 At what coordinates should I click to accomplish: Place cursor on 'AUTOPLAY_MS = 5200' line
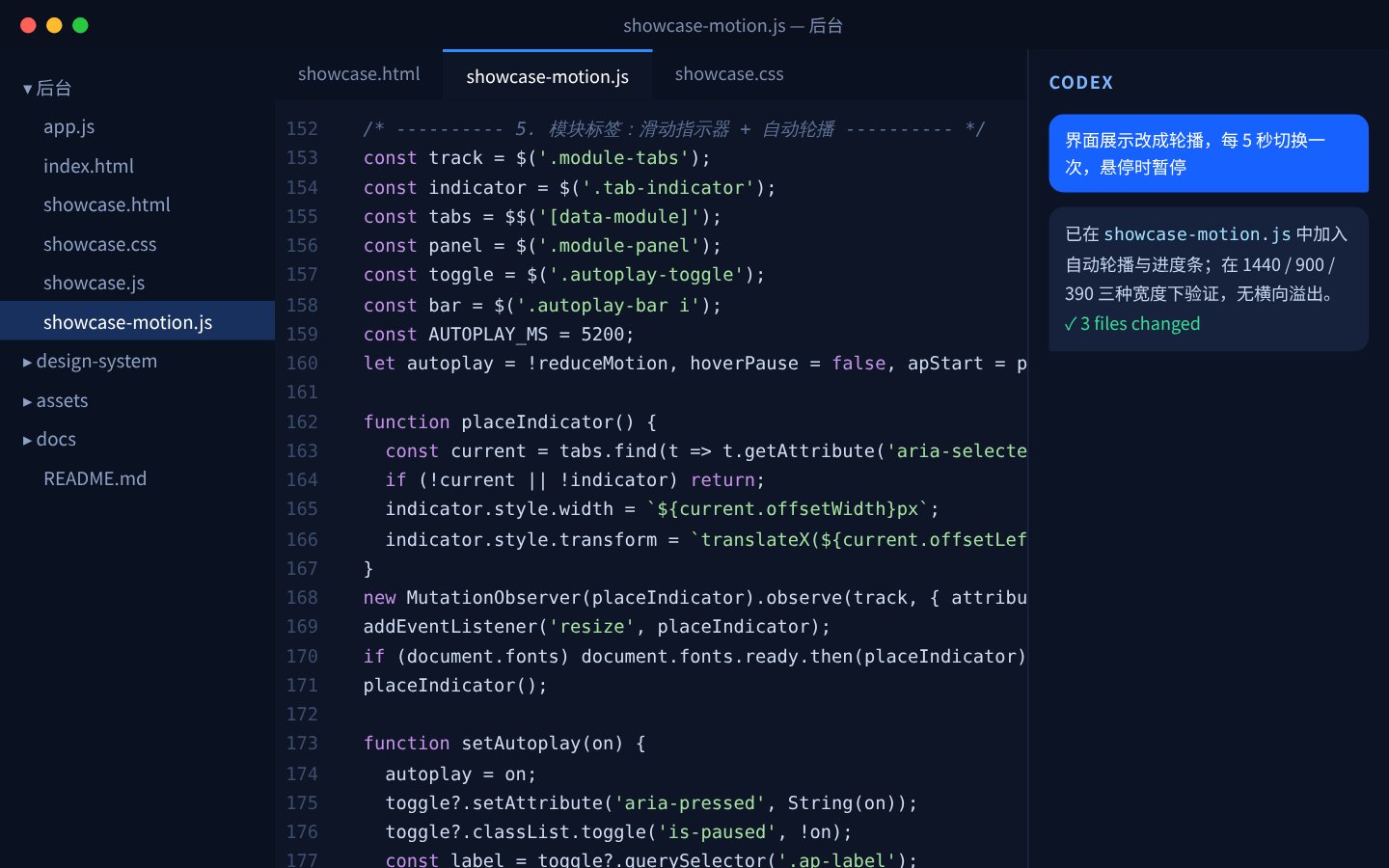pos(499,335)
